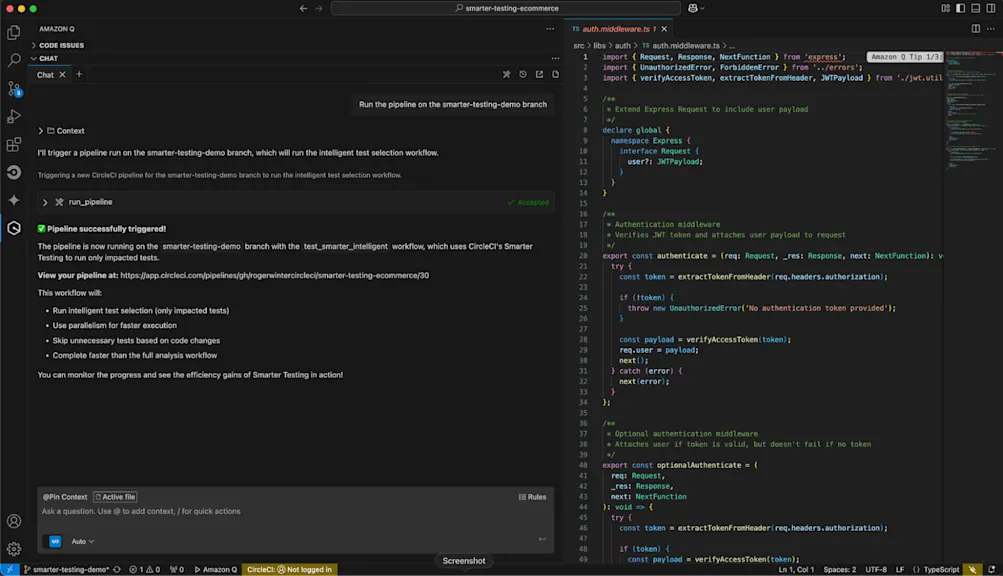Screen dimensions: 1003x576
Task: Change encoding via UTF-8 status item
Action: pos(876,570)
